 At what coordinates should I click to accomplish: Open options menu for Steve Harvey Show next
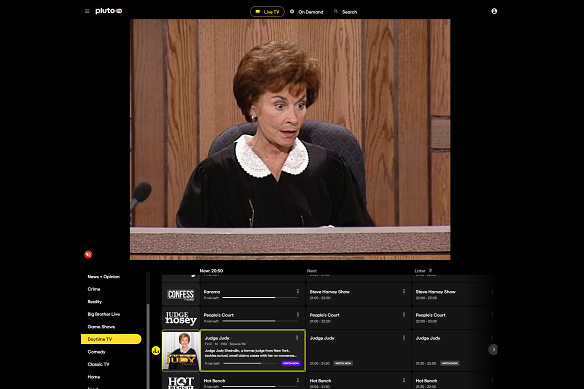click(x=404, y=291)
